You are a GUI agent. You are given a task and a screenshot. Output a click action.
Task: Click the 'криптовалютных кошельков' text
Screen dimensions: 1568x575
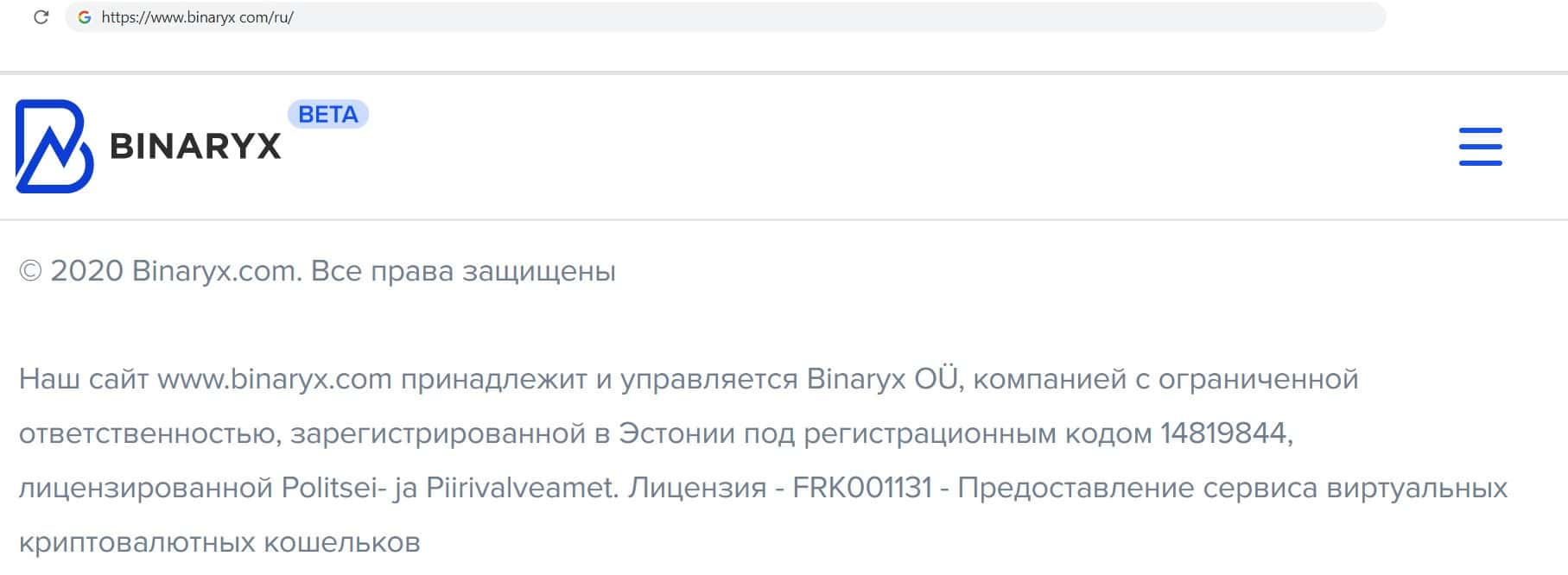(x=219, y=542)
